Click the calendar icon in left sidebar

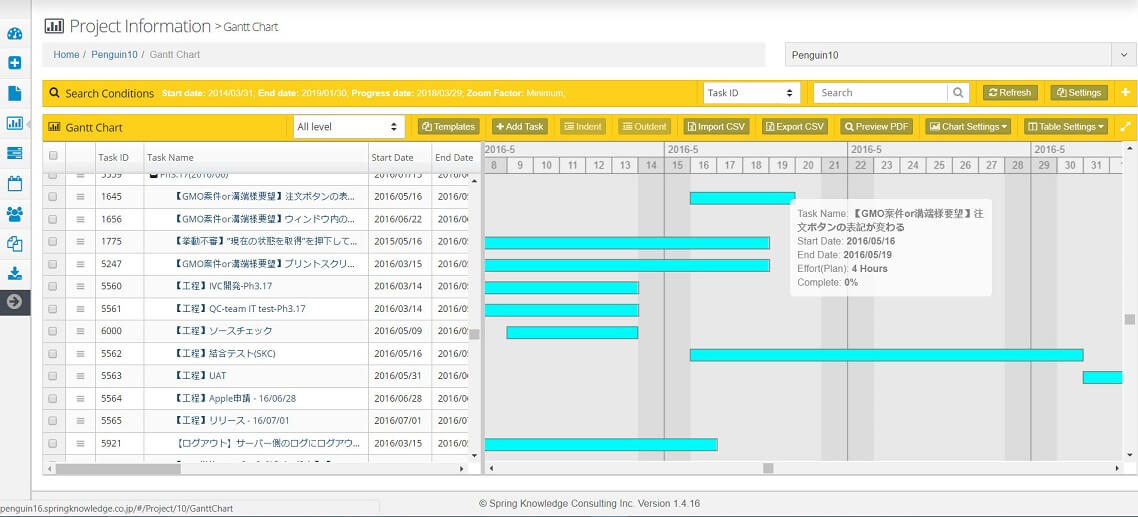(x=15, y=183)
